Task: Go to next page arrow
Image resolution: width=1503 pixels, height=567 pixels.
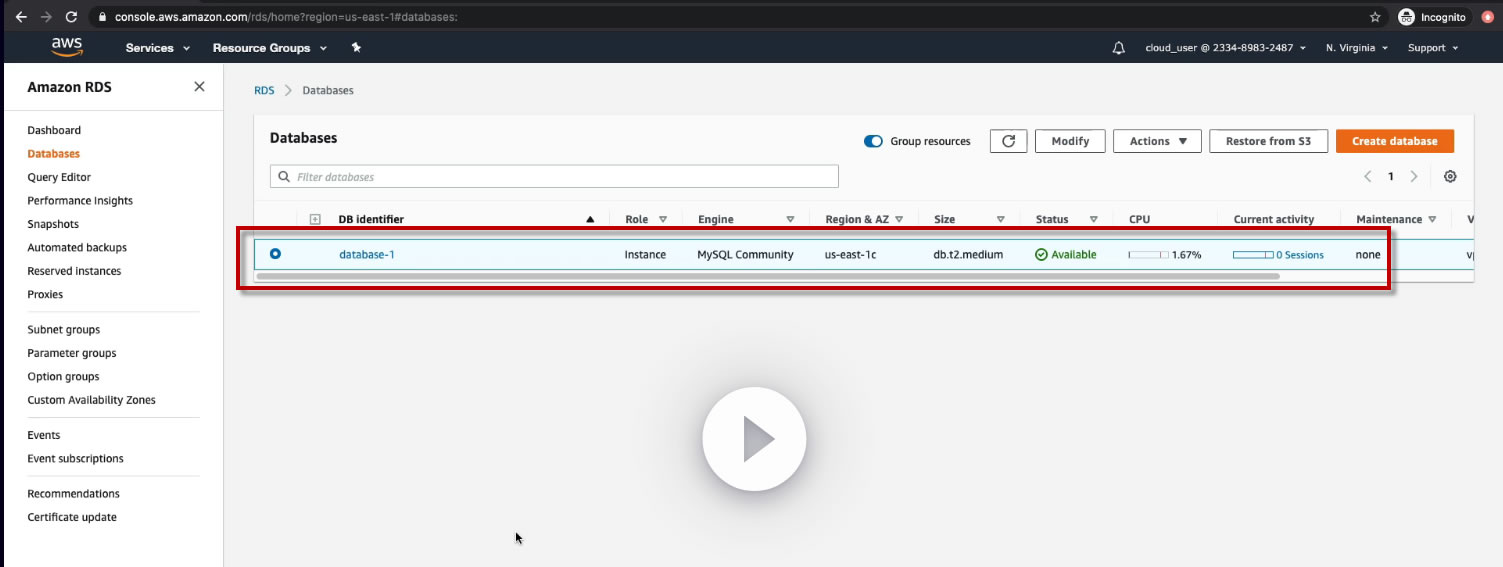Action: [x=1414, y=177]
